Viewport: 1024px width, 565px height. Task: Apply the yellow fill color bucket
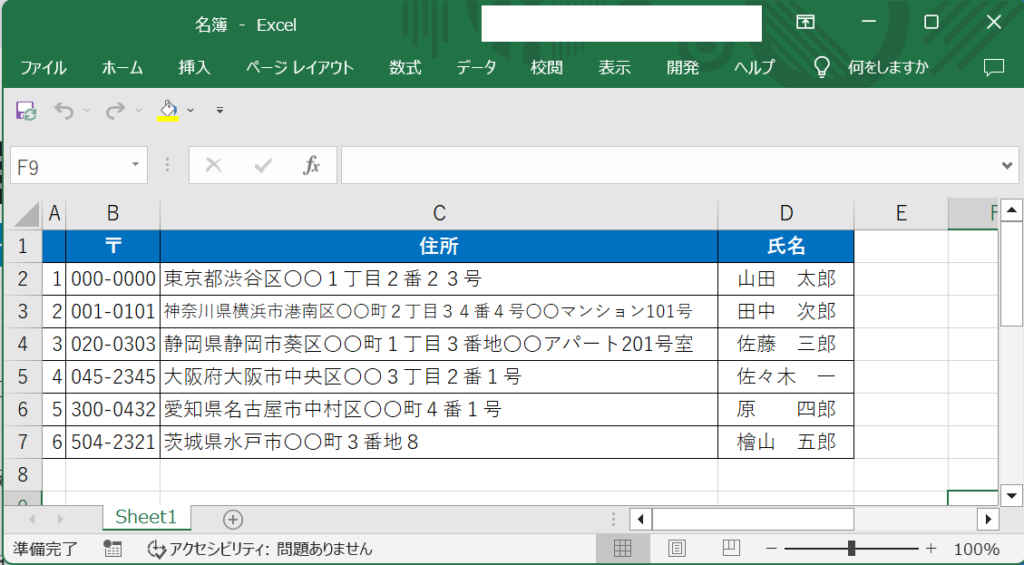(168, 110)
